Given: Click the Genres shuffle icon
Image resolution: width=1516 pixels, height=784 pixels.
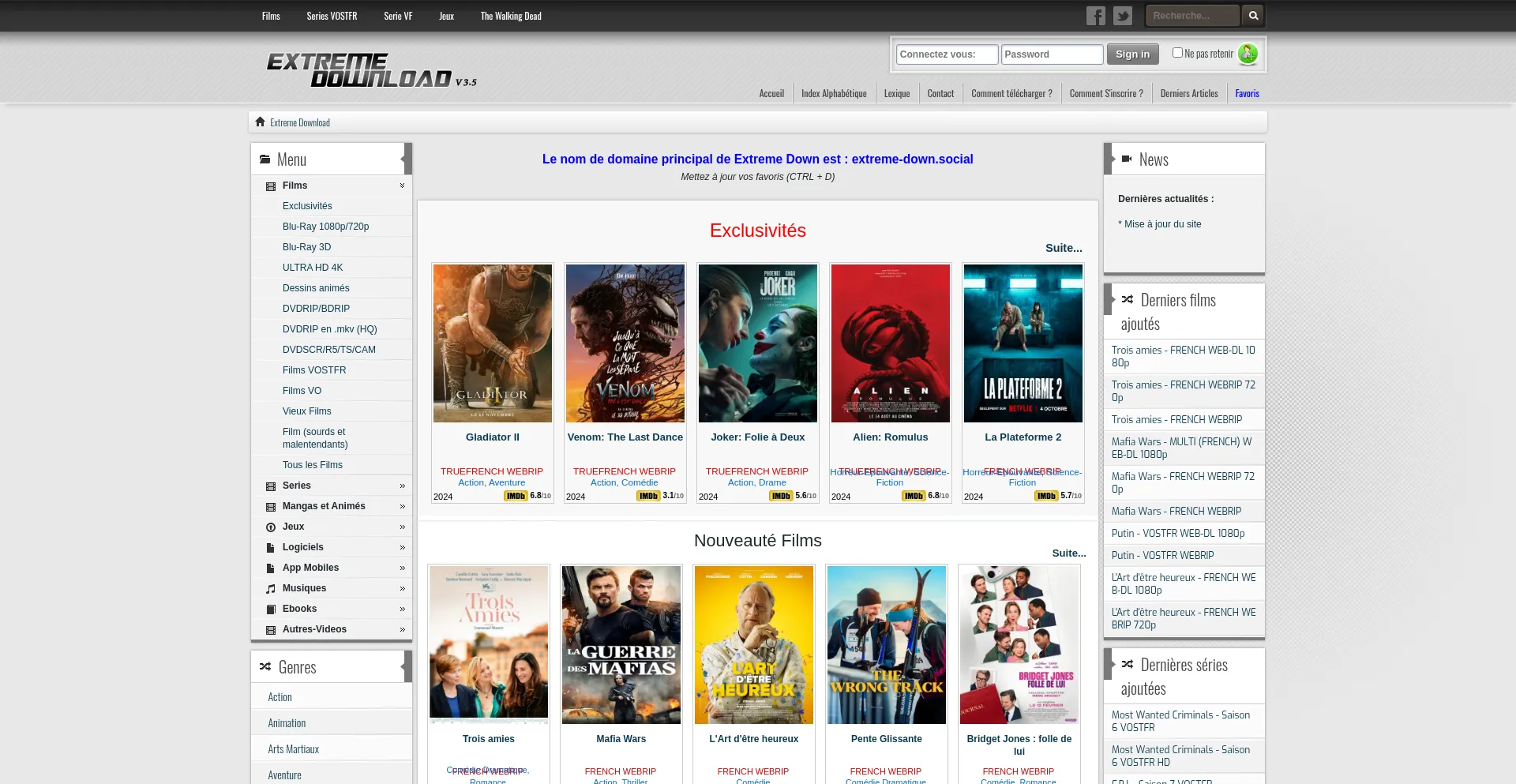Looking at the screenshot, I should (x=265, y=667).
